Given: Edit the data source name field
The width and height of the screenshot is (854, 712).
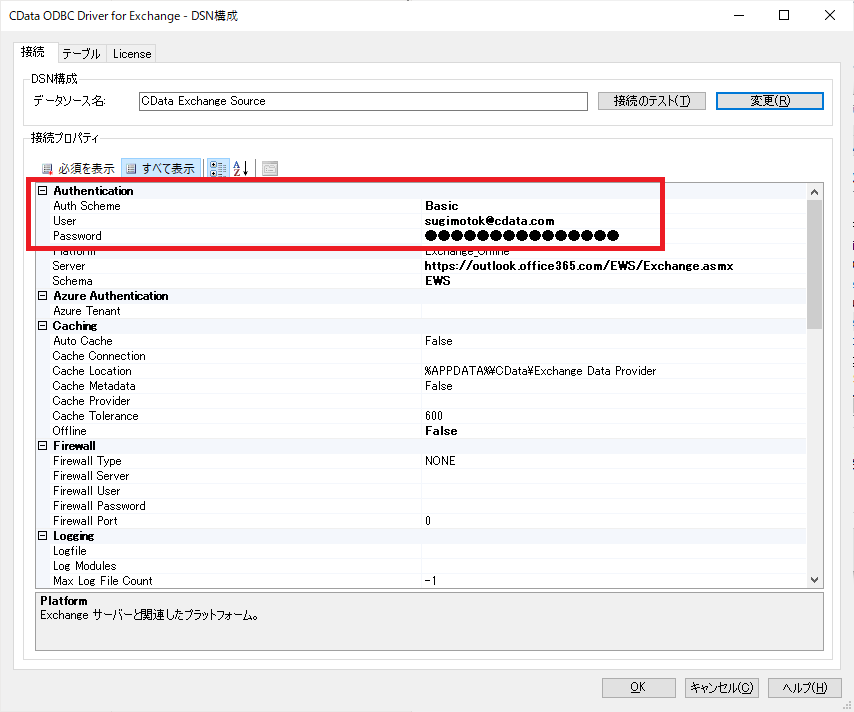Looking at the screenshot, I should pos(363,101).
